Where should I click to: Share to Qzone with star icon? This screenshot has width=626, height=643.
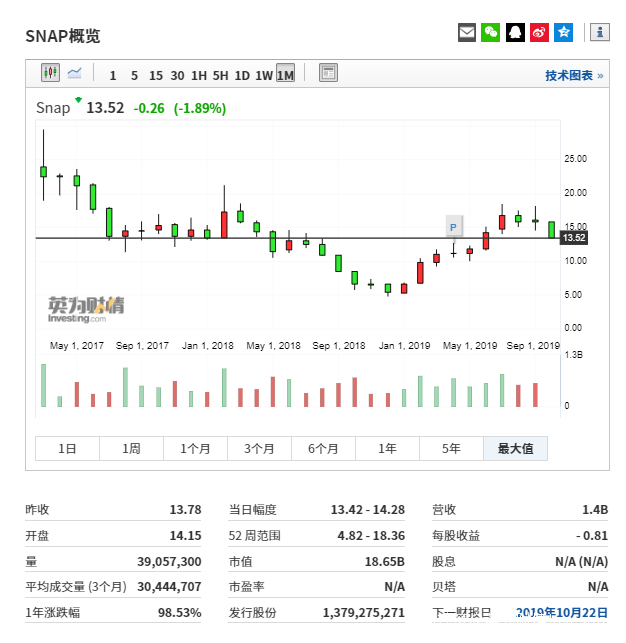[x=563, y=32]
